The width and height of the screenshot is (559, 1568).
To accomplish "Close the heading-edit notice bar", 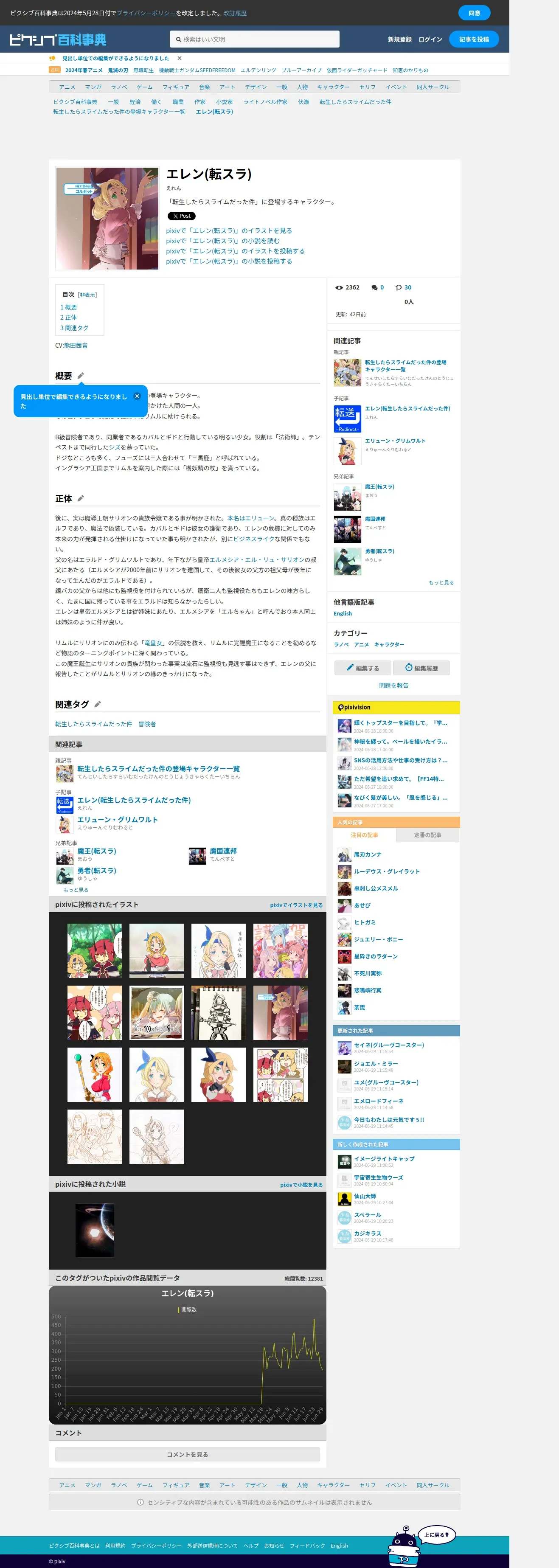I will [180, 59].
